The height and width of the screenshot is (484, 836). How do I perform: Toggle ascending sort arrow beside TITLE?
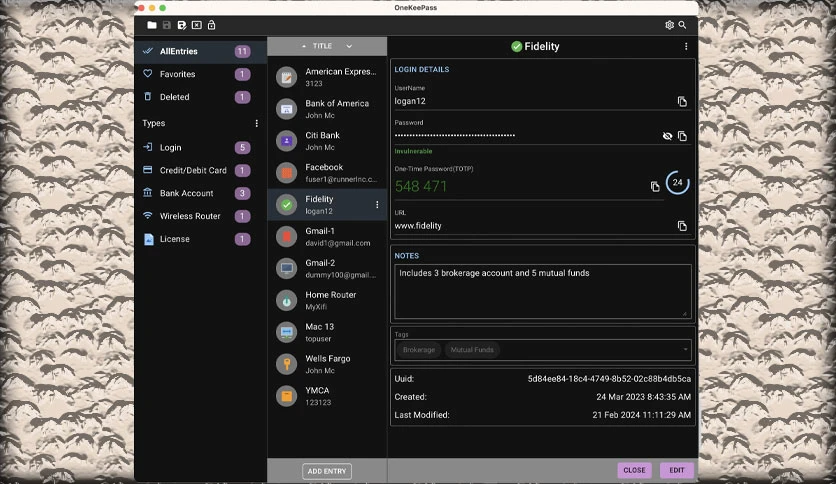click(x=304, y=46)
